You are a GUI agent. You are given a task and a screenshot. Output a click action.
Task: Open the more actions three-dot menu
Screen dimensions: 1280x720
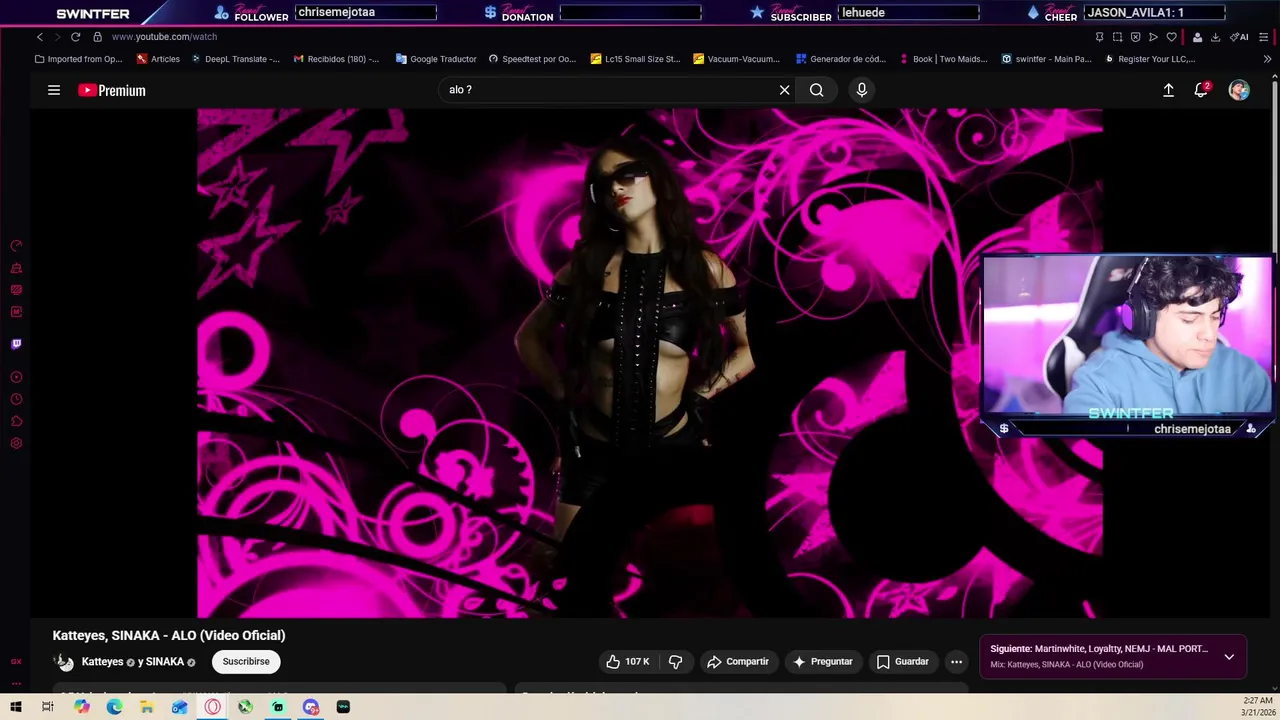[x=956, y=661]
